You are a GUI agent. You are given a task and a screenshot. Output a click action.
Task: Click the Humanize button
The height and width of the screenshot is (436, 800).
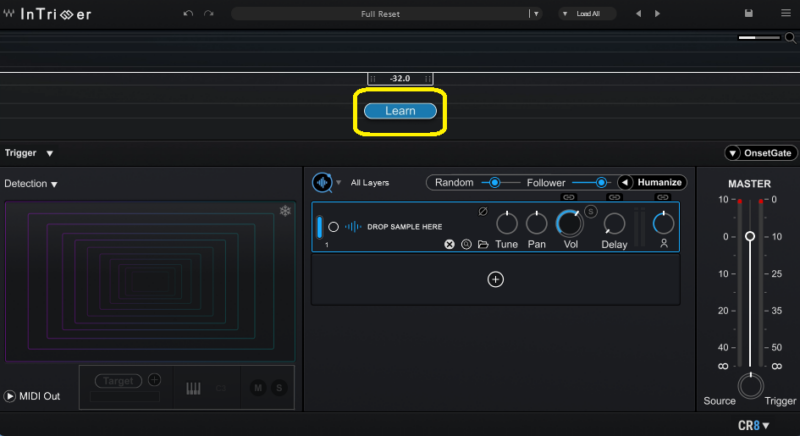click(651, 183)
